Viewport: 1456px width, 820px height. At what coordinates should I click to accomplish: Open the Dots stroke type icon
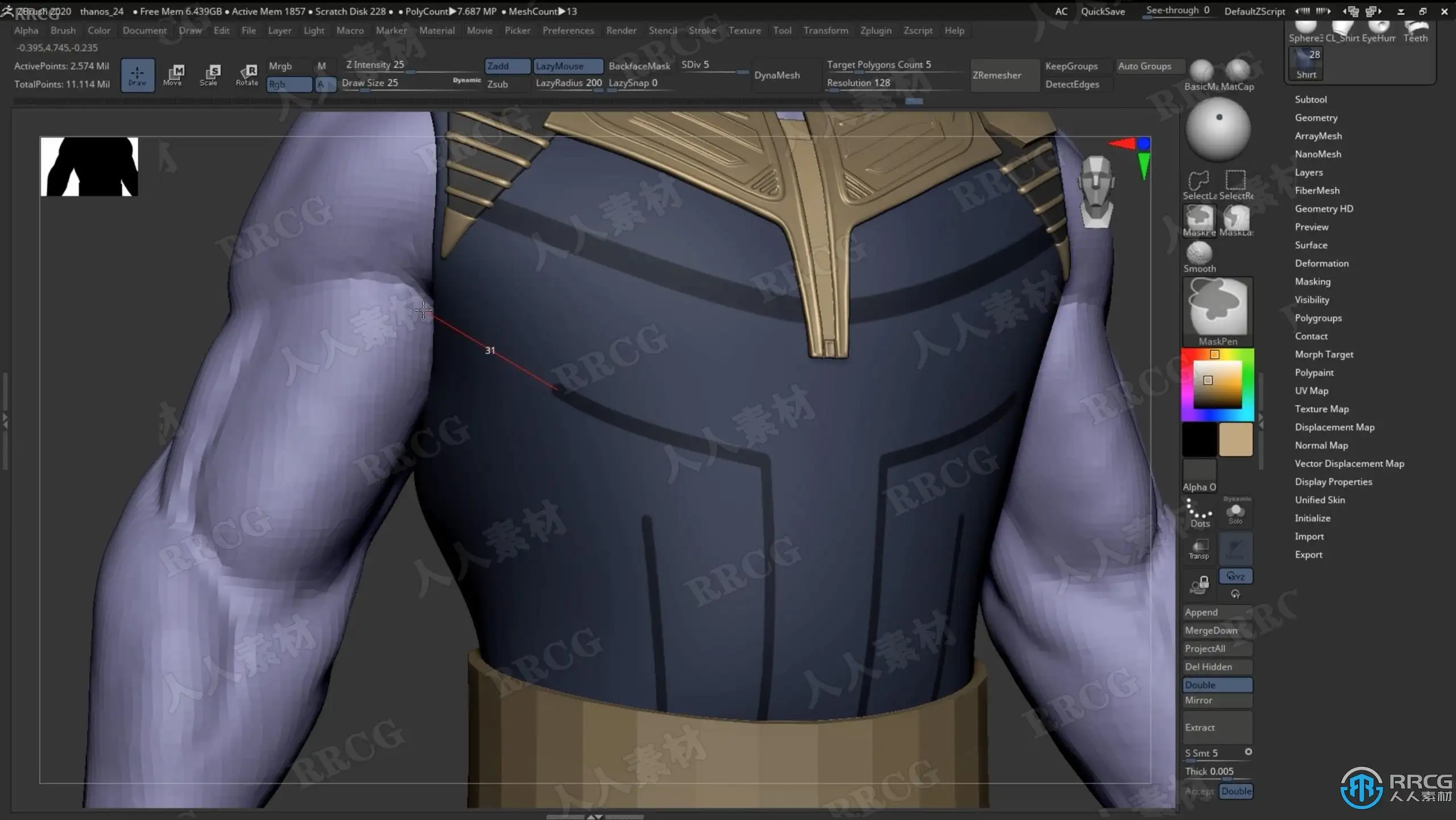click(x=1199, y=512)
